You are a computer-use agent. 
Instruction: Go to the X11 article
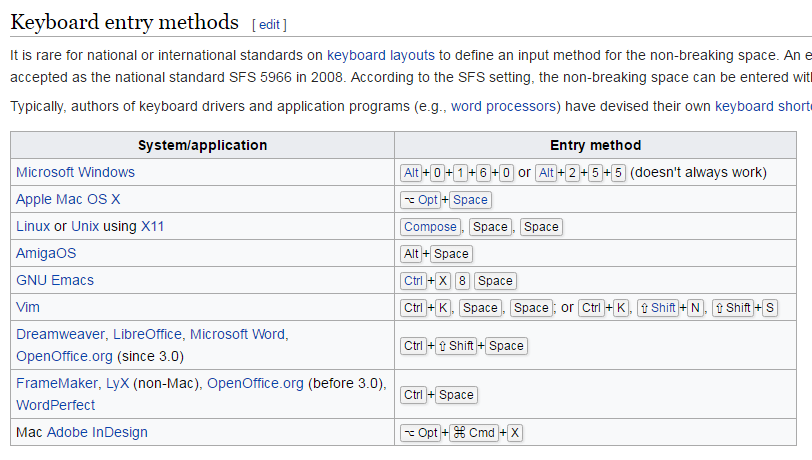[152, 226]
